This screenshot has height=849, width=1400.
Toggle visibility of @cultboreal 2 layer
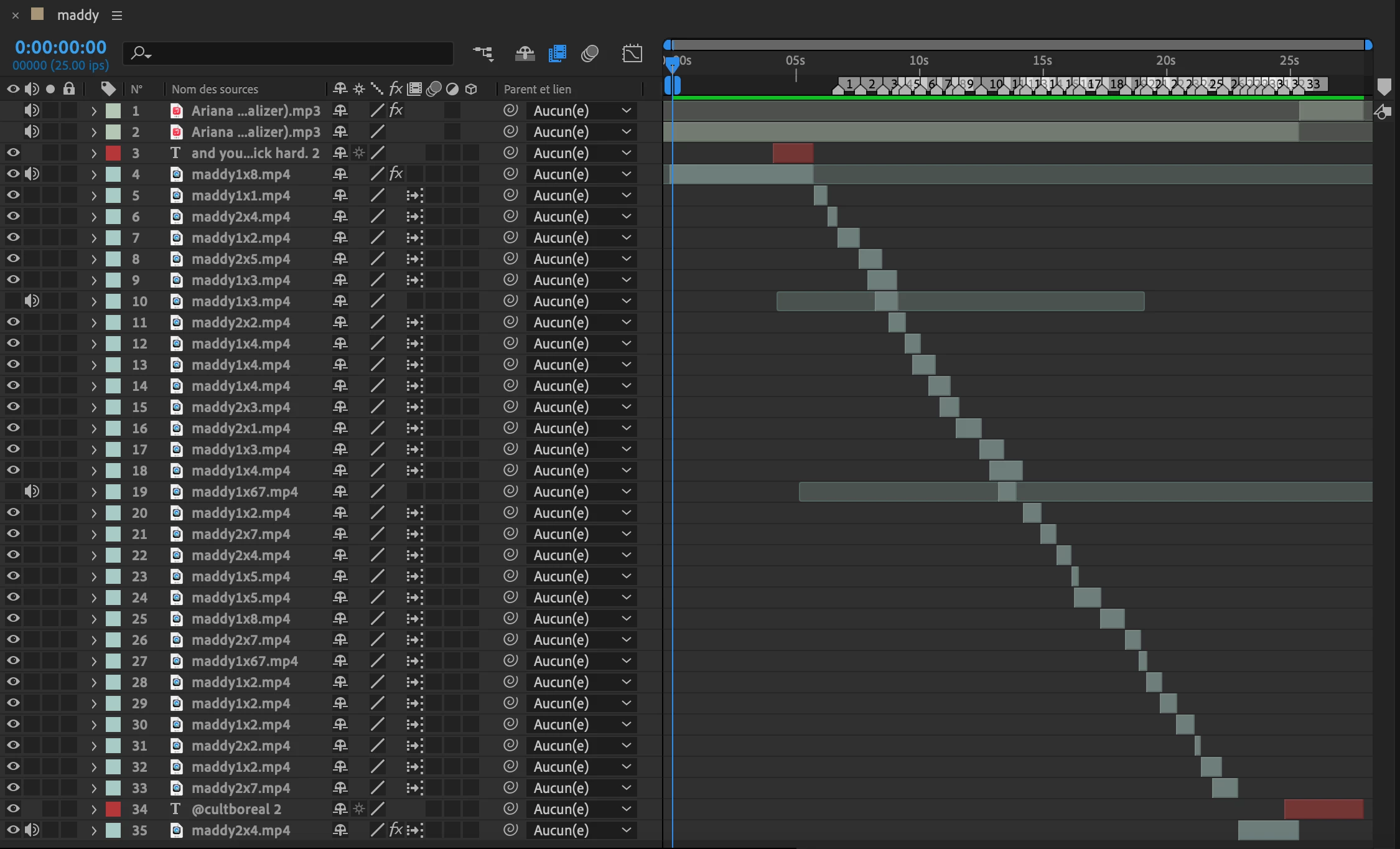click(x=13, y=809)
